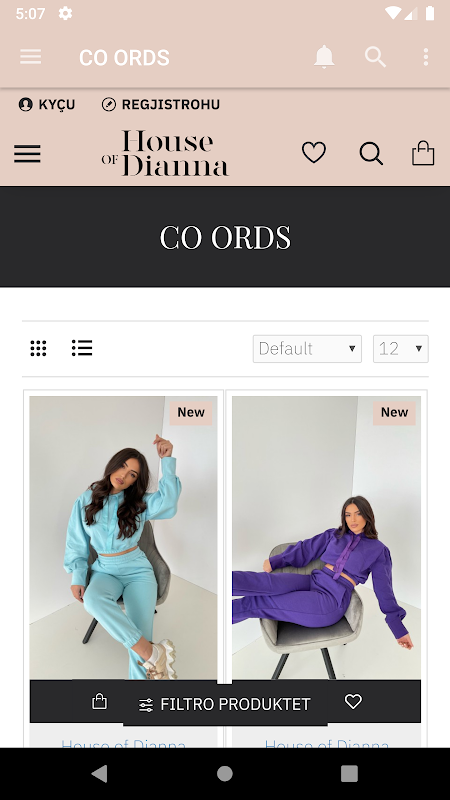Expand the Default sort dropdown
This screenshot has width=450, height=800.
point(307,349)
